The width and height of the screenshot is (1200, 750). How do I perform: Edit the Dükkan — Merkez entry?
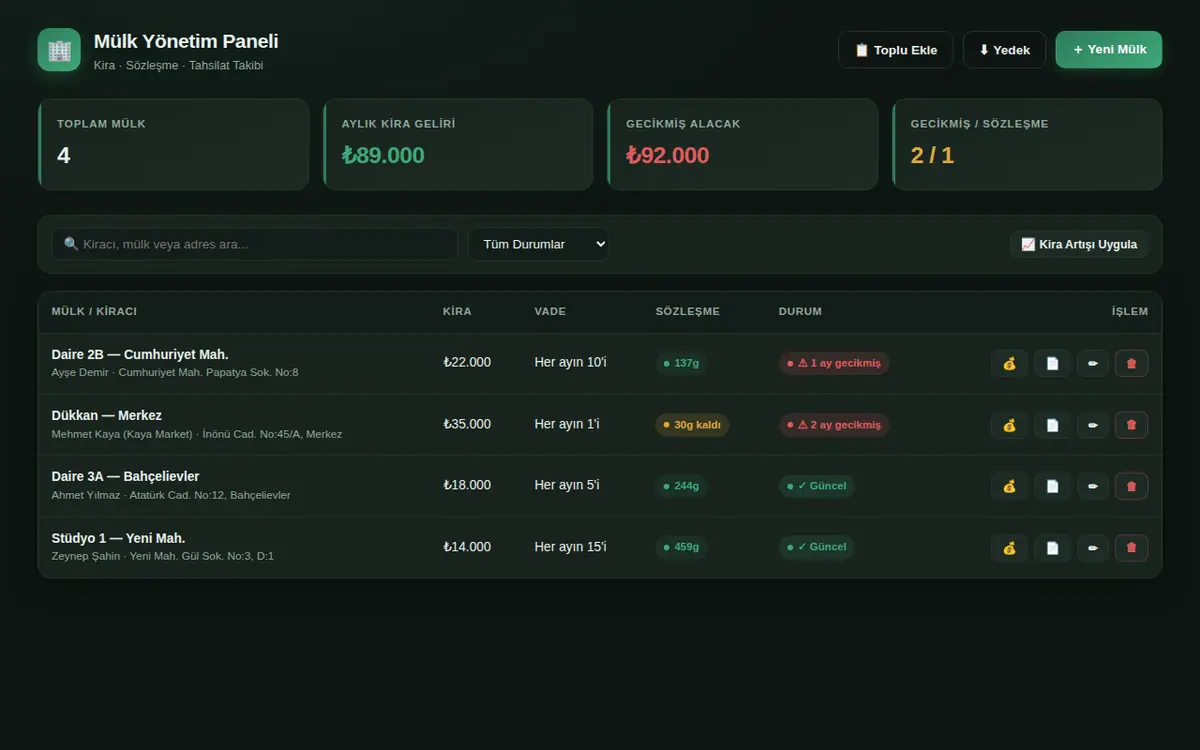tap(1093, 425)
